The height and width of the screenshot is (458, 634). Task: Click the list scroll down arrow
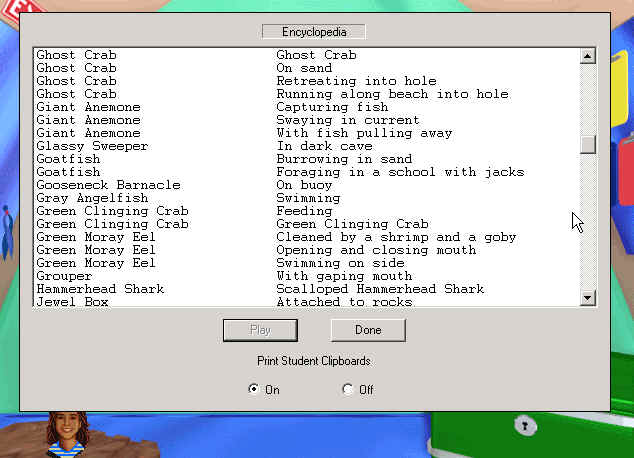588,298
